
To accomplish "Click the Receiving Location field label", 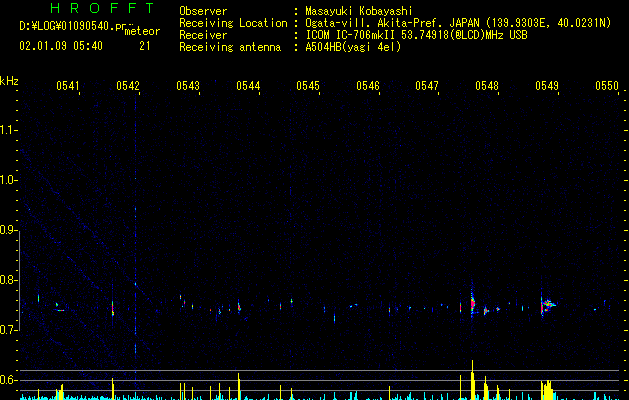I will [x=233, y=23].
